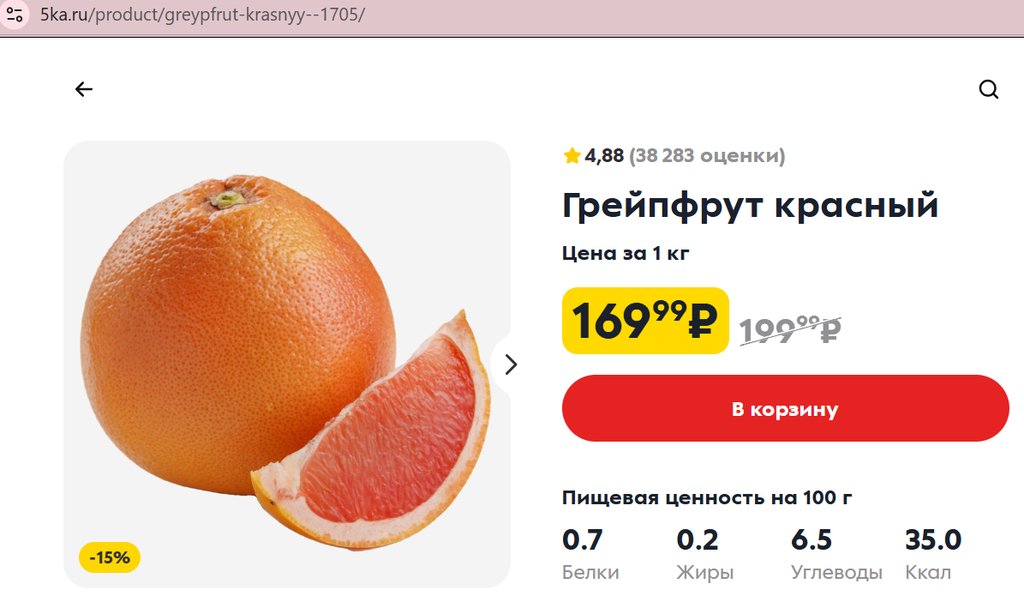Click the "Пищевая ценность на 100 г" heading

click(706, 497)
